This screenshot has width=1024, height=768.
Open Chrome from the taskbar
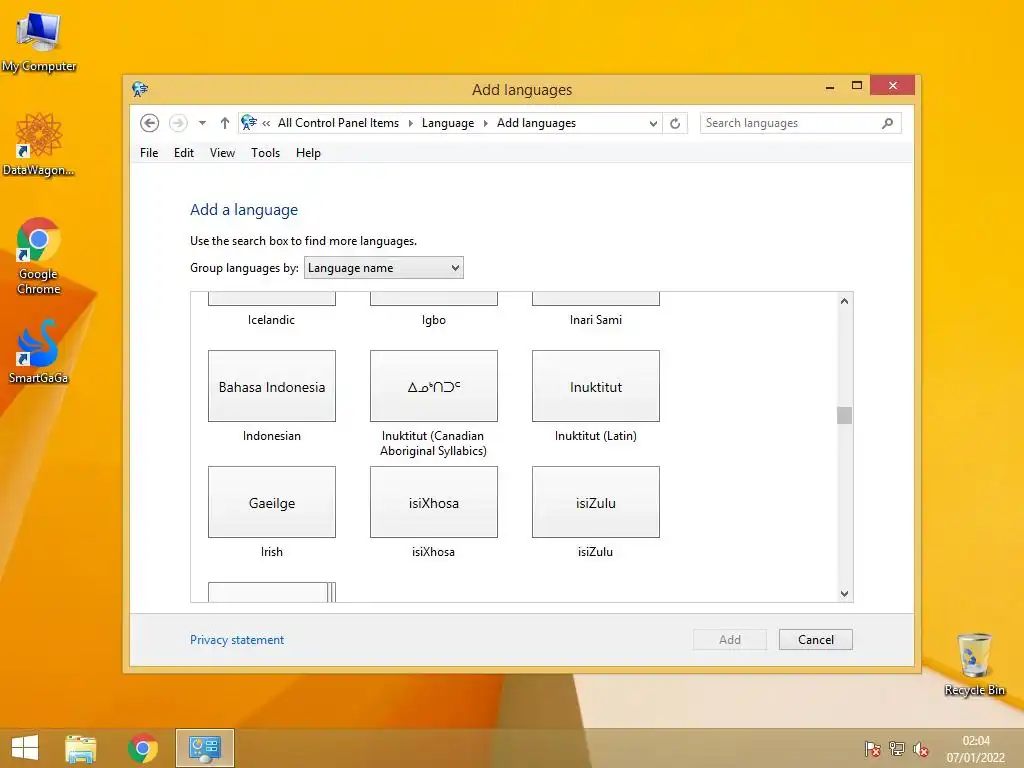click(142, 748)
